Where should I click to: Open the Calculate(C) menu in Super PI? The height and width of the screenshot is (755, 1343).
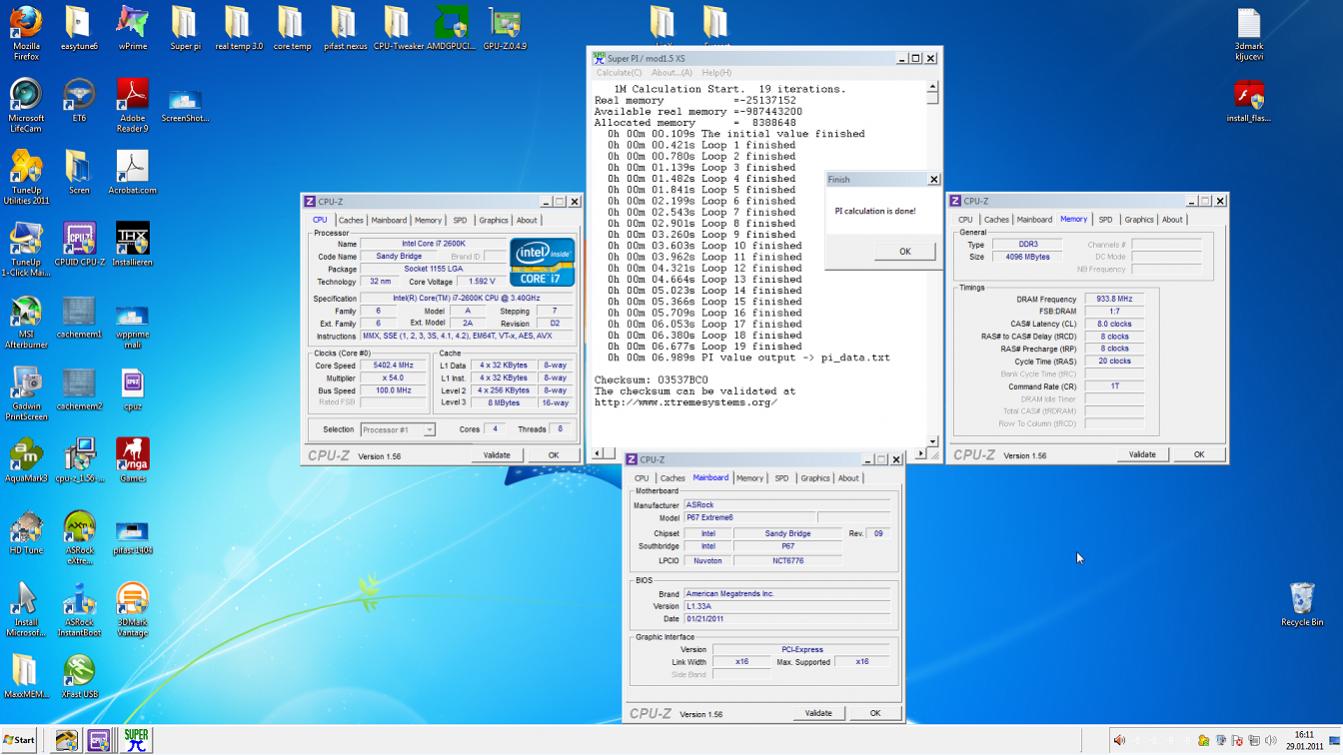(x=619, y=73)
